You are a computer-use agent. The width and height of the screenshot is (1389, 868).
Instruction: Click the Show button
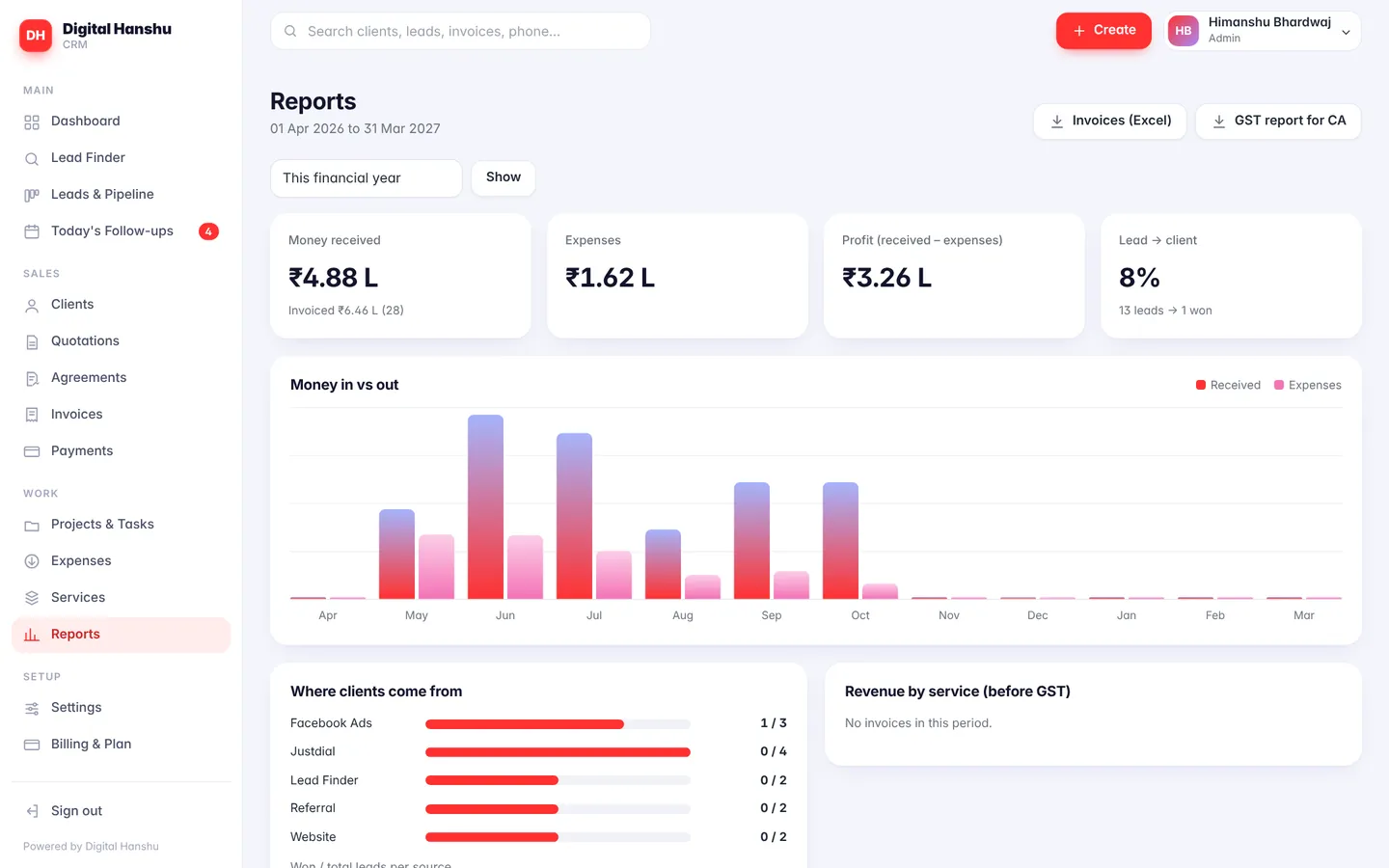click(504, 177)
